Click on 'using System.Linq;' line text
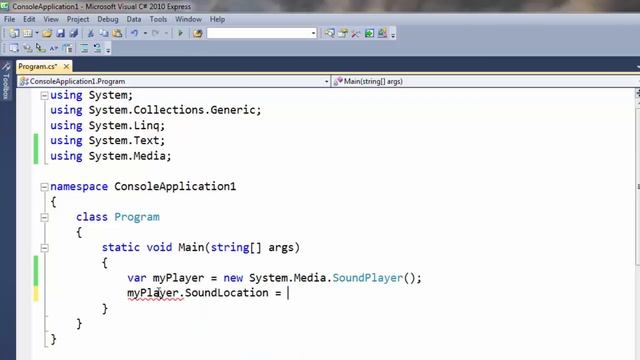 [x=107, y=126]
